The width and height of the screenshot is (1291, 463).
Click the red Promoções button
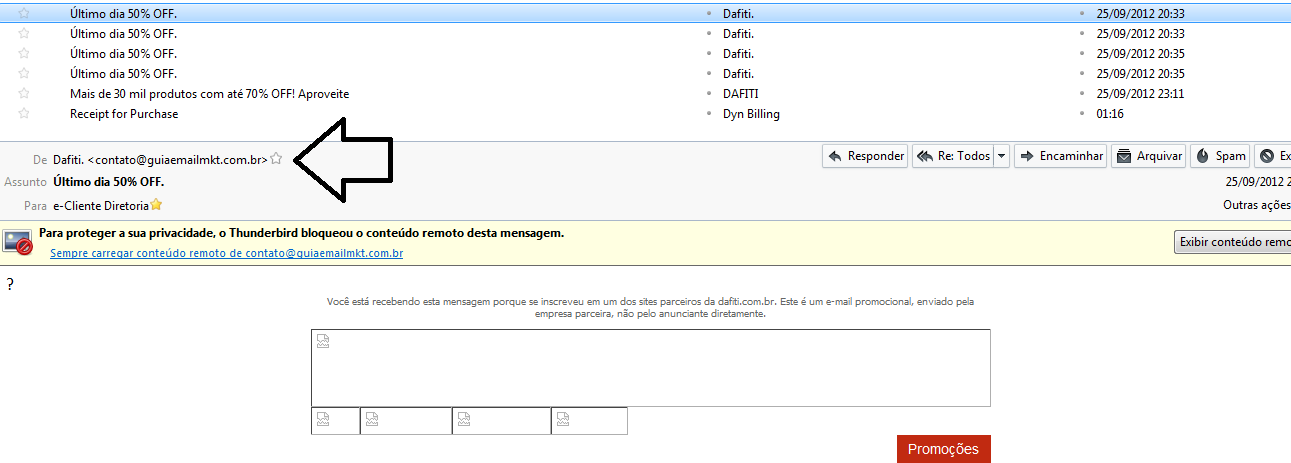(x=943, y=449)
